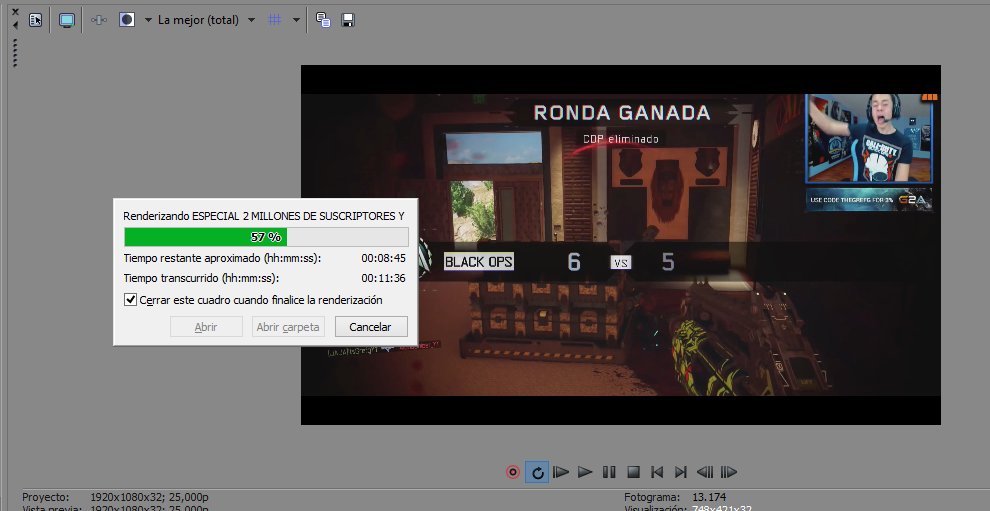Open the Project Video Properties icon
The width and height of the screenshot is (990, 511).
pos(36,20)
